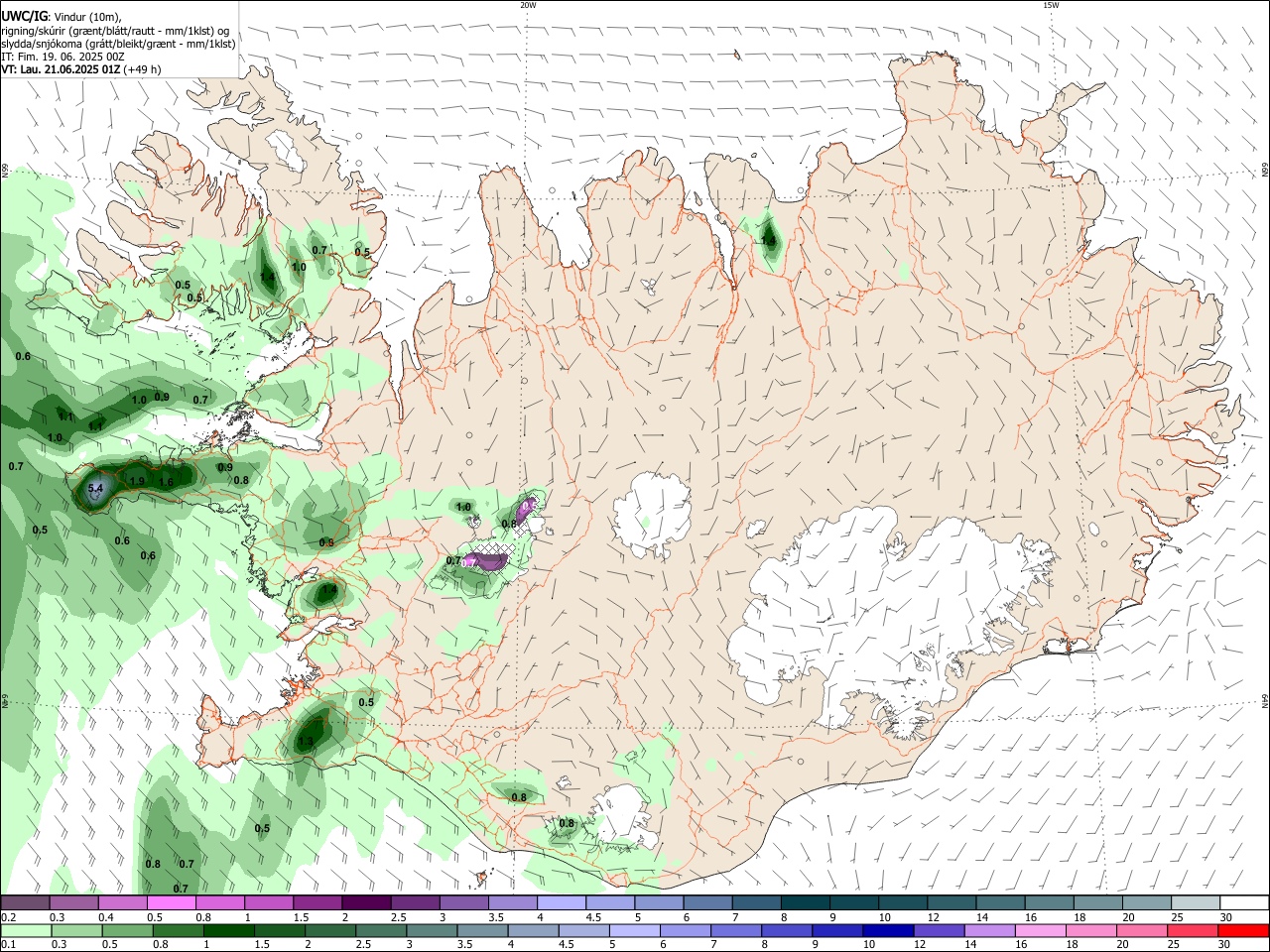Select the slate blue snow swatch from 6 to 7

pos(706,902)
